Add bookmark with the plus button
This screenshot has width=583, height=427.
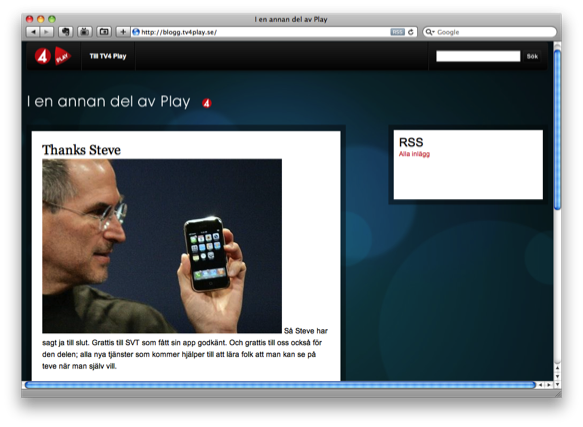pyautogui.click(x=123, y=32)
